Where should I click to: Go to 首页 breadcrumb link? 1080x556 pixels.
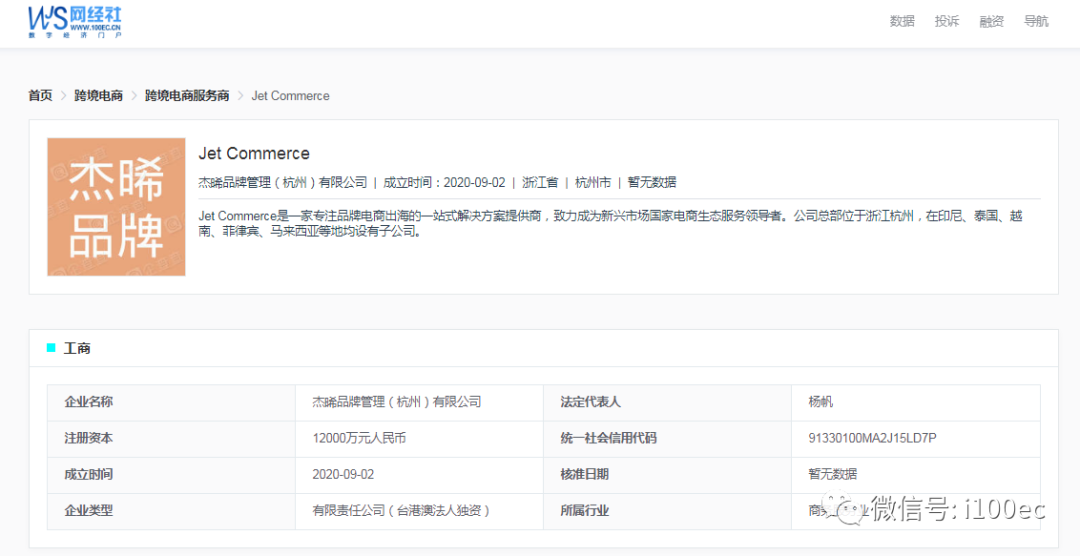point(40,96)
